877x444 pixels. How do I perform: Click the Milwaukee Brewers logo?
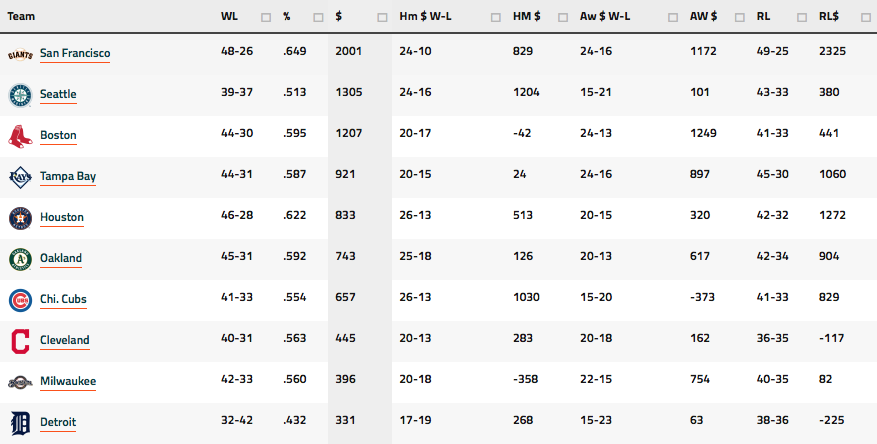pos(20,382)
